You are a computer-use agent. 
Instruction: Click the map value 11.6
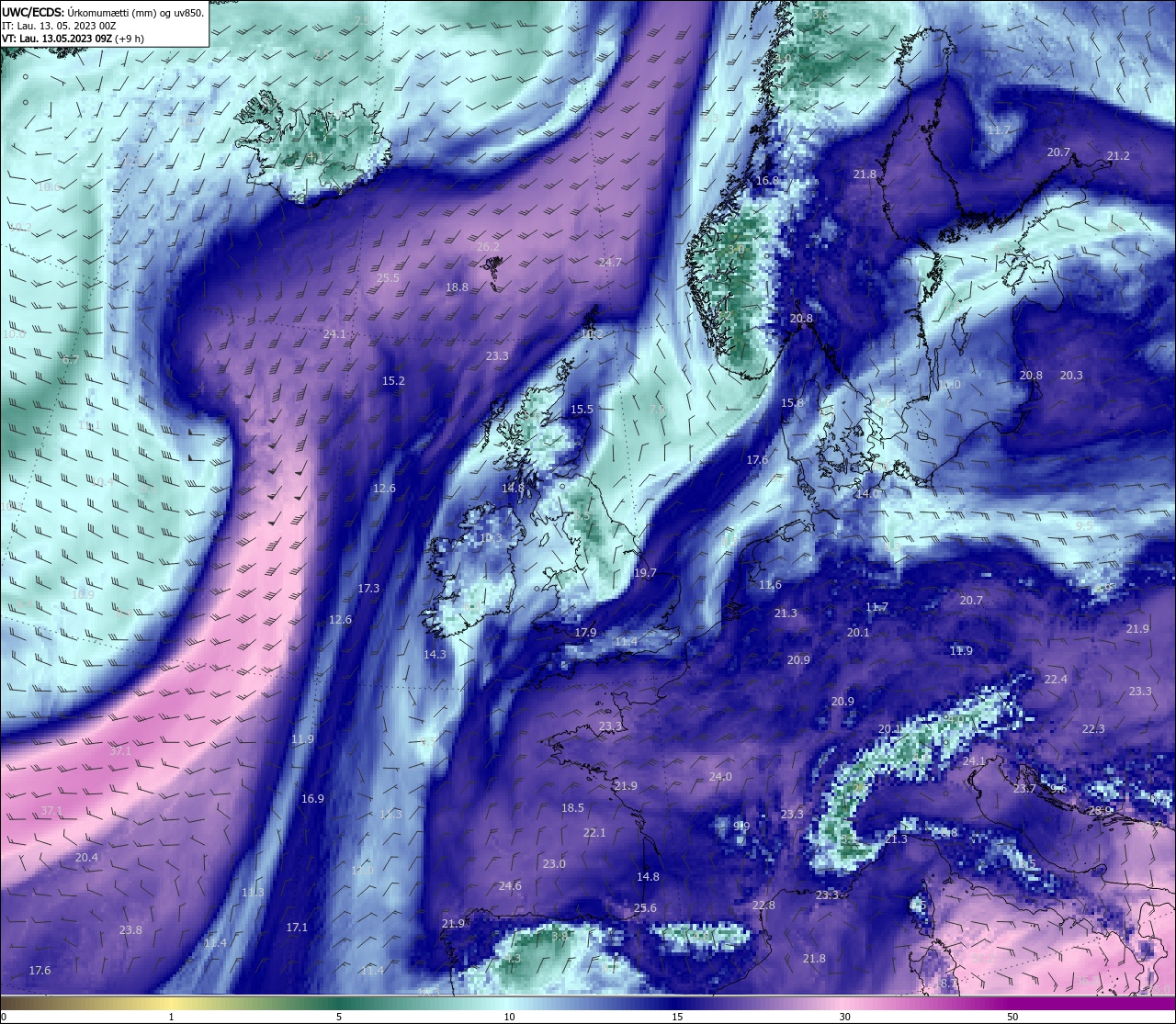pyautogui.click(x=770, y=585)
